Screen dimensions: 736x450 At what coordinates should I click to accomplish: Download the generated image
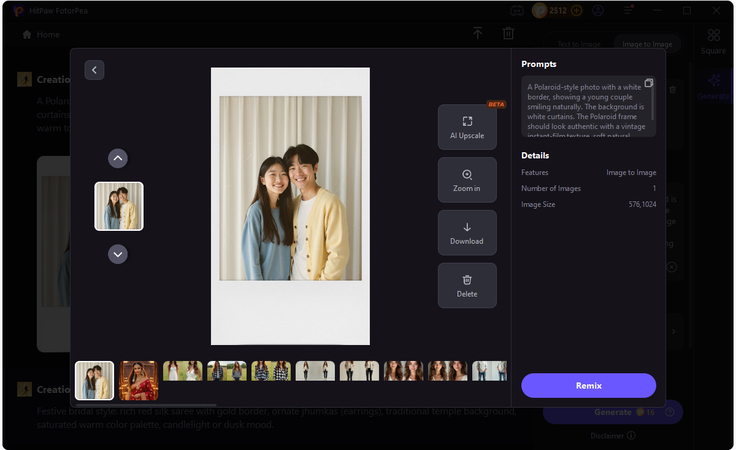point(467,233)
